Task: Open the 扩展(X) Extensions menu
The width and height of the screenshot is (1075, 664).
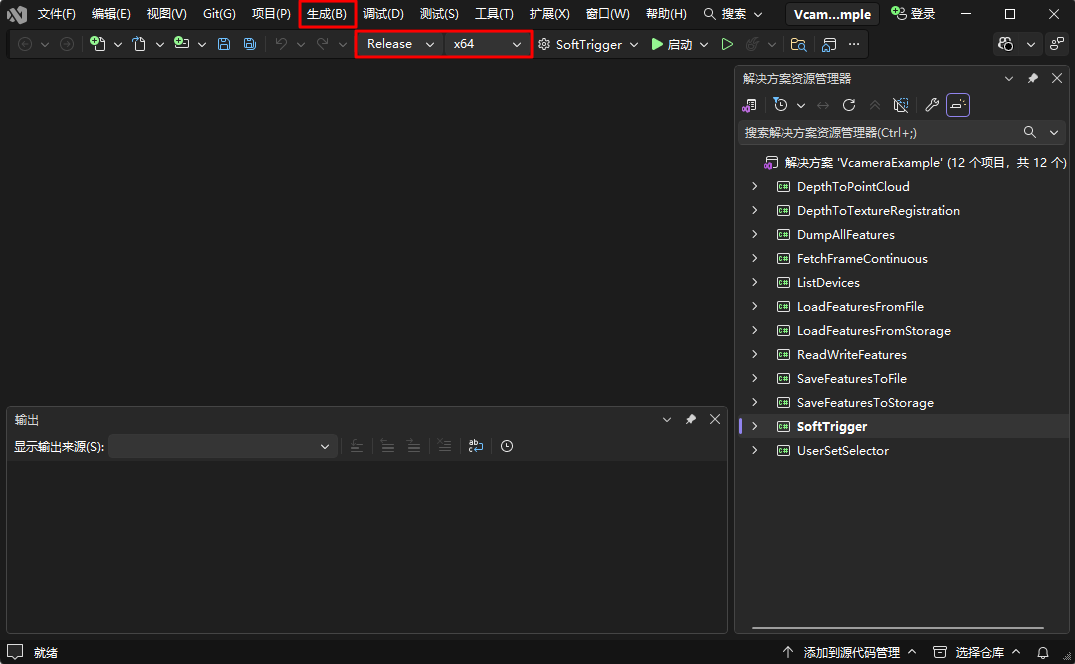Action: click(549, 14)
